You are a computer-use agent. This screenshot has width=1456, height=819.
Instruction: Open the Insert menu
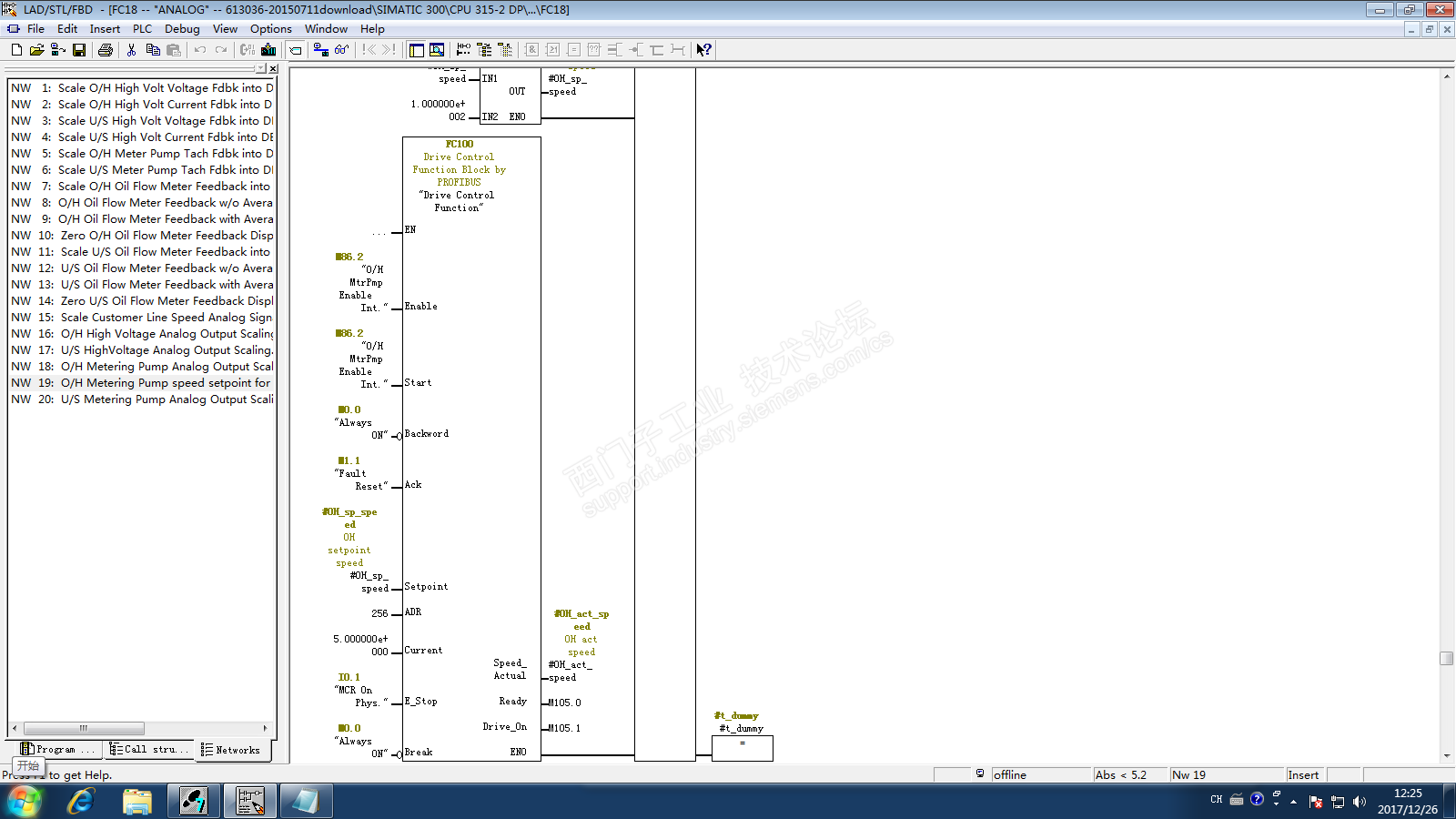(x=105, y=29)
